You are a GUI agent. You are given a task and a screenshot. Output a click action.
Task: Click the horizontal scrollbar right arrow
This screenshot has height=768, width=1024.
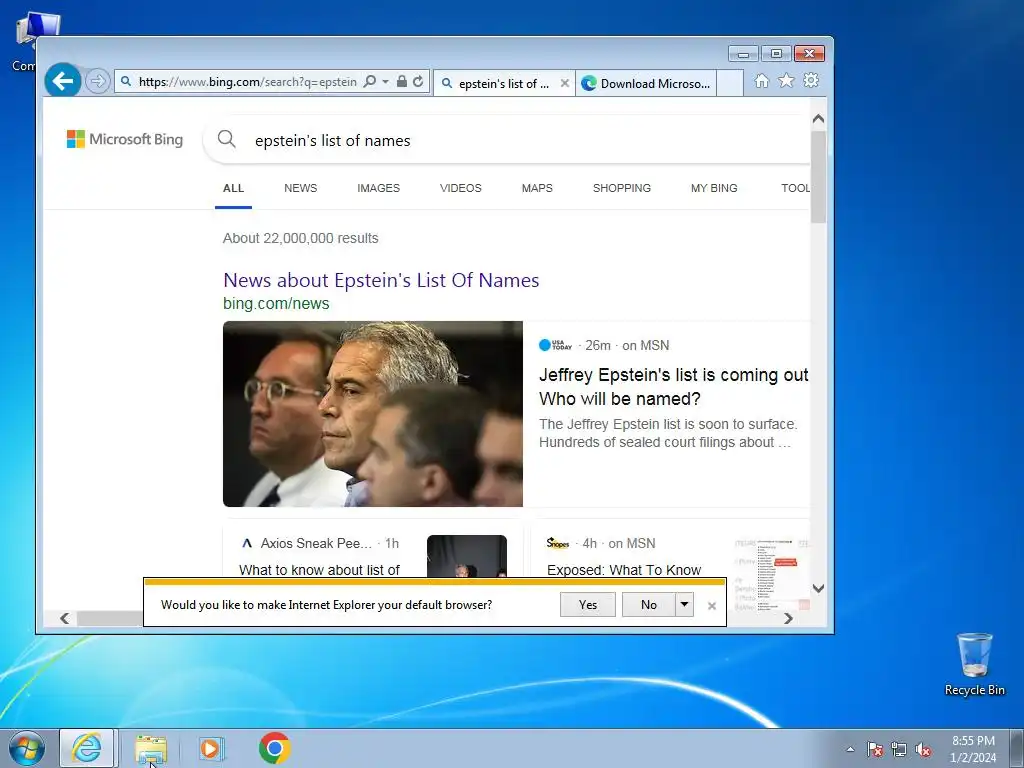(788, 618)
